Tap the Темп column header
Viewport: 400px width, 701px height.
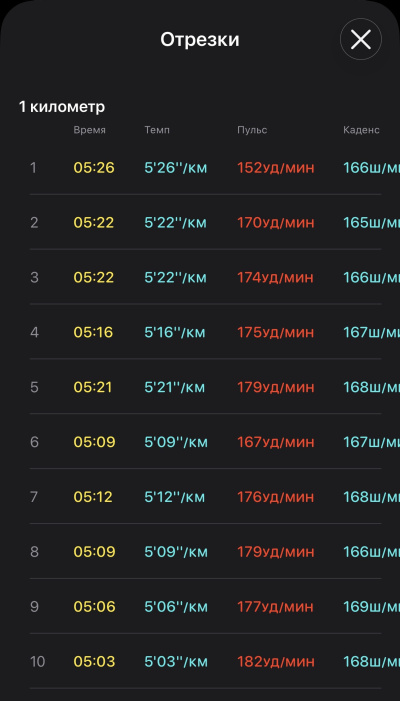point(157,130)
